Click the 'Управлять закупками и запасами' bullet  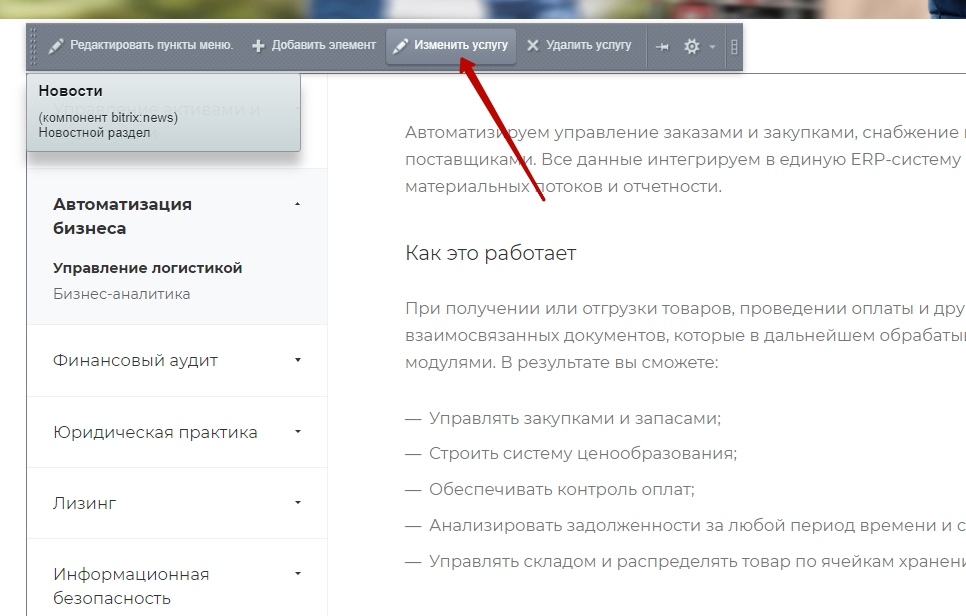[574, 418]
